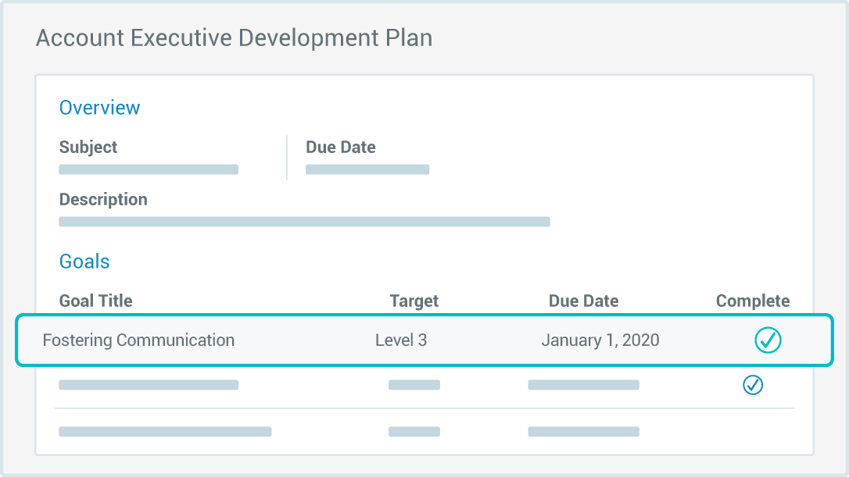Sort goals by Due Date column header

pos(583,301)
